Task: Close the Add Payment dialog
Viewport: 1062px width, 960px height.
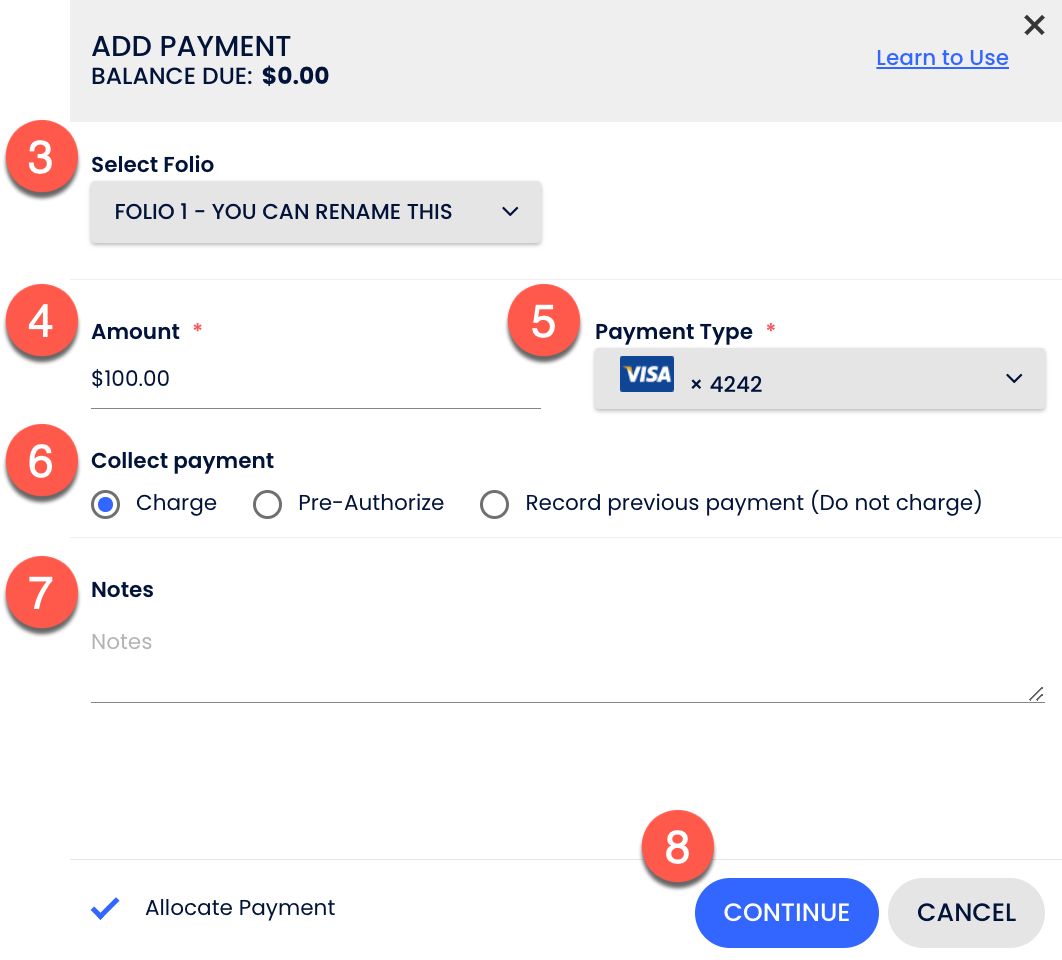Action: click(1034, 25)
